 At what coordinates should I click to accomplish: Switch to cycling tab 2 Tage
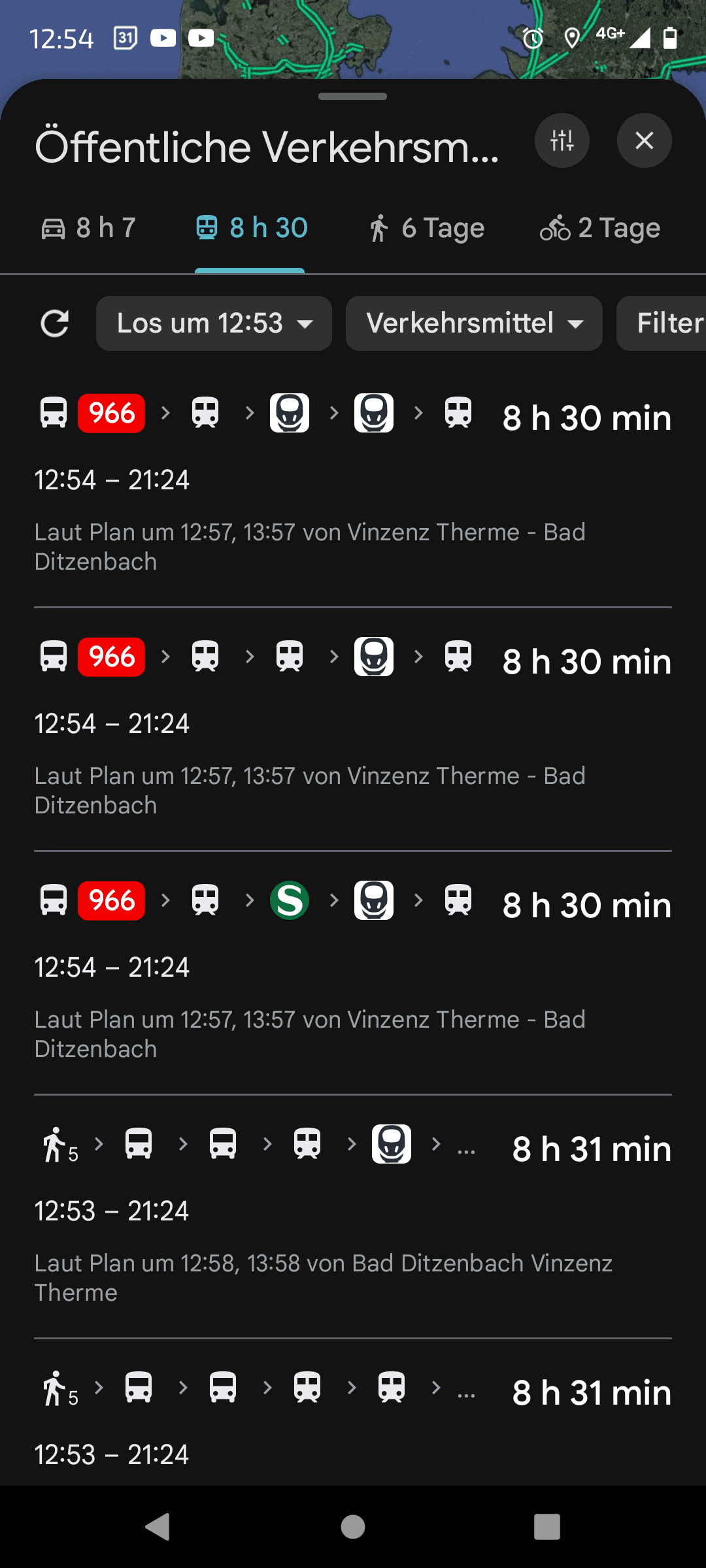pos(600,228)
